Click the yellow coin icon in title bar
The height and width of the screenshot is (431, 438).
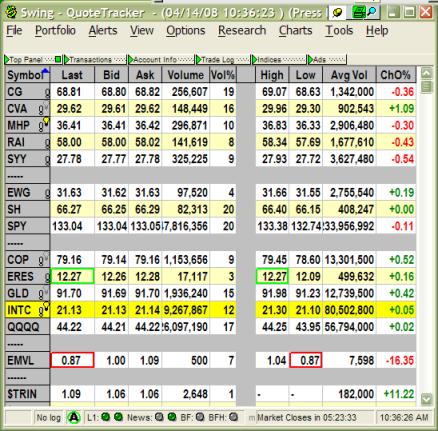(x=338, y=13)
